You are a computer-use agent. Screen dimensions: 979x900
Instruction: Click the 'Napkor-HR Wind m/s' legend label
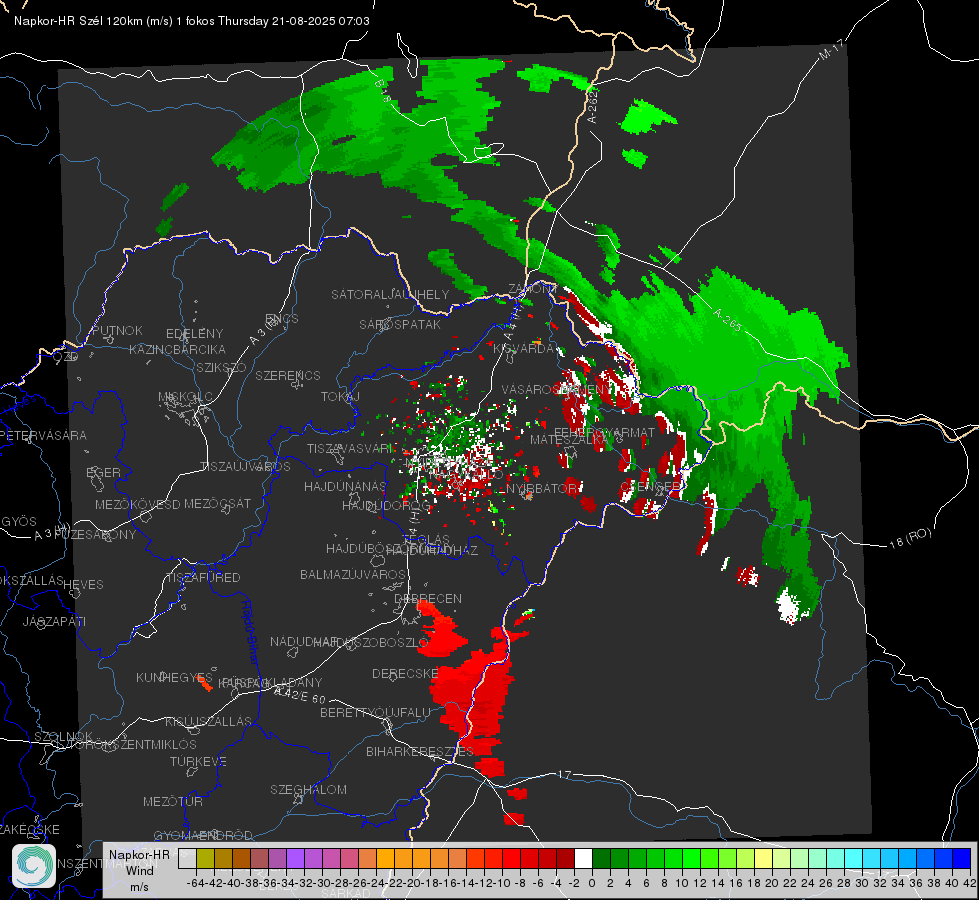pyautogui.click(x=139, y=870)
